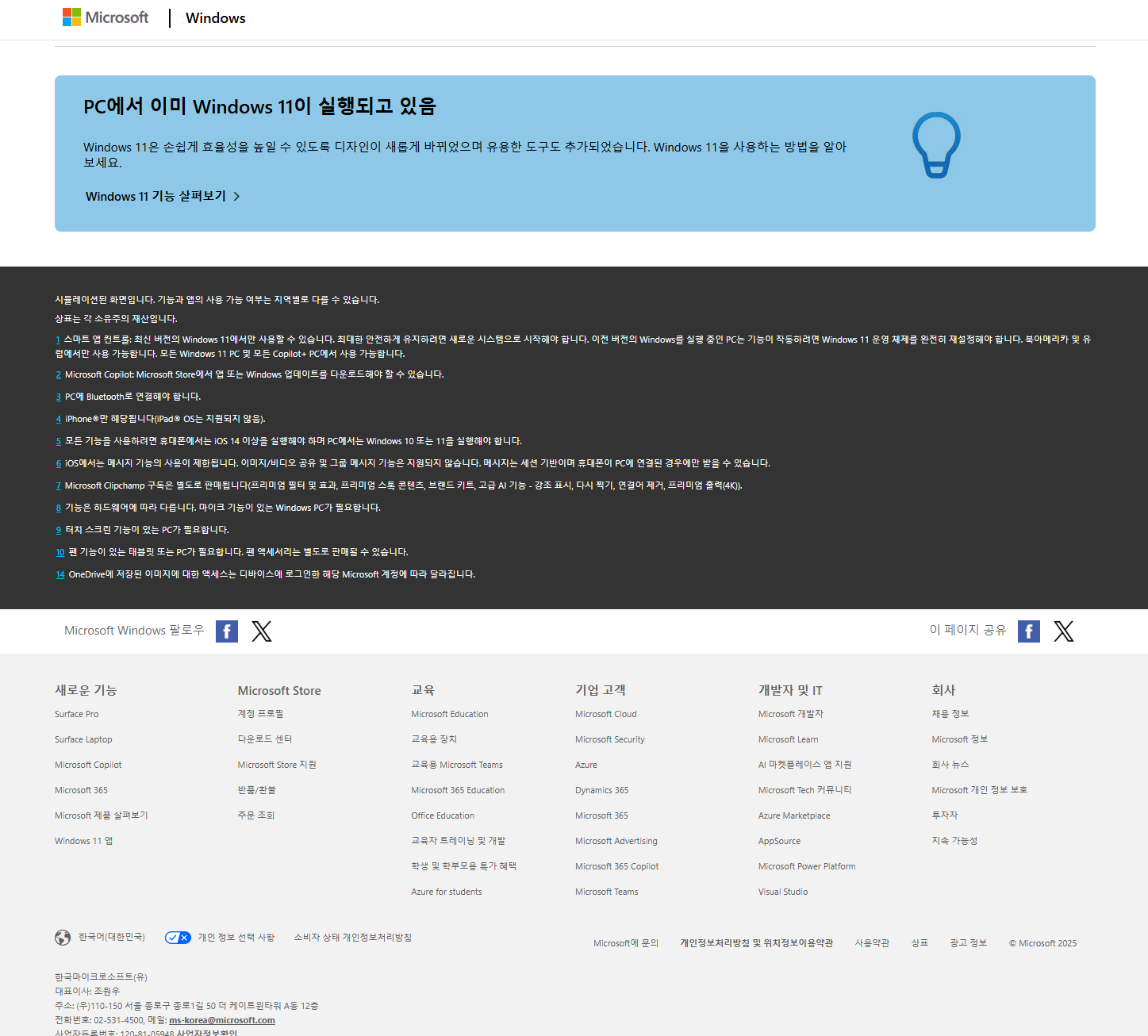The height and width of the screenshot is (1036, 1148).
Task: Open 다운로드 센터 footer link
Action: pyautogui.click(x=265, y=739)
